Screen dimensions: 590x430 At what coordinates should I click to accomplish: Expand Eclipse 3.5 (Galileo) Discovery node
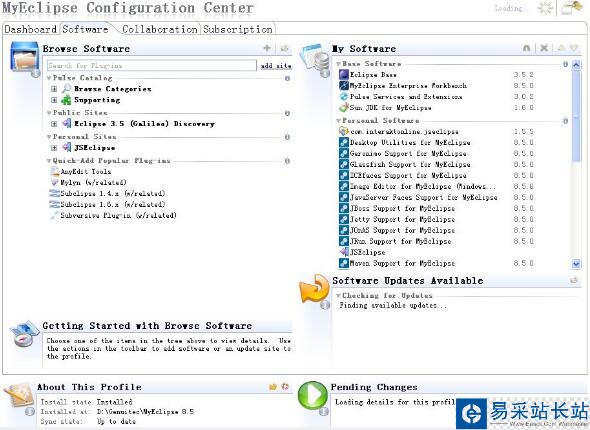point(54,124)
